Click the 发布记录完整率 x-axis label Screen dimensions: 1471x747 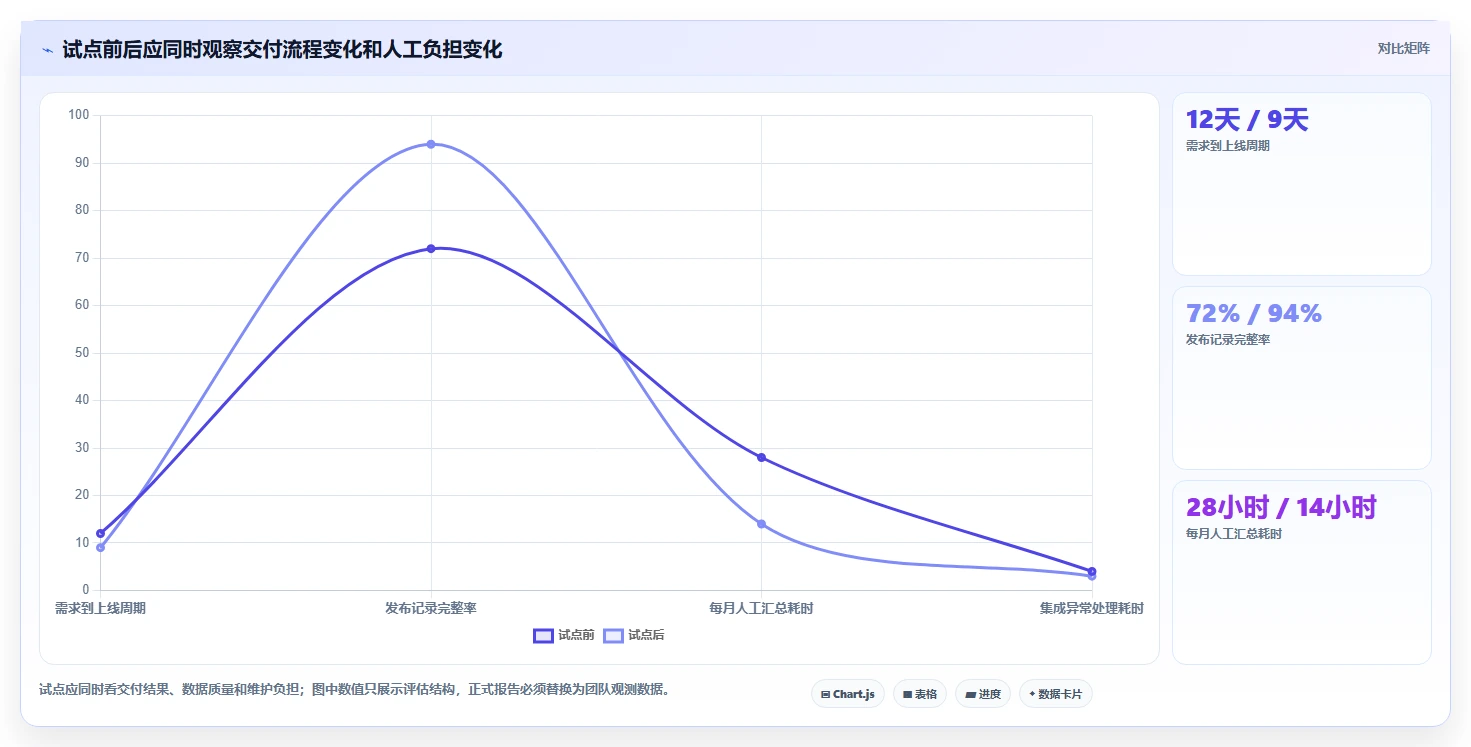coord(431,608)
